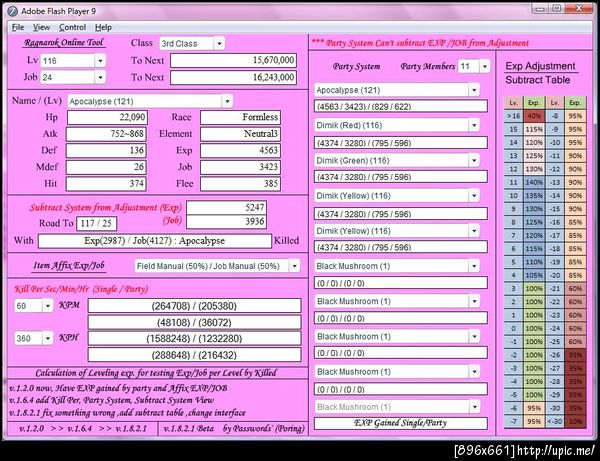This screenshot has height=461, width=600.
Task: Click the Exp field 4563
Action: (240, 150)
